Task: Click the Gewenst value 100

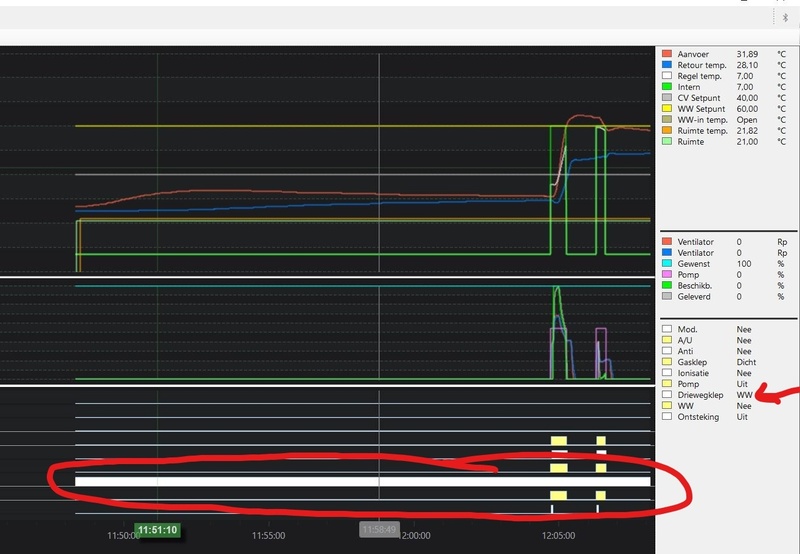Action: (744, 263)
